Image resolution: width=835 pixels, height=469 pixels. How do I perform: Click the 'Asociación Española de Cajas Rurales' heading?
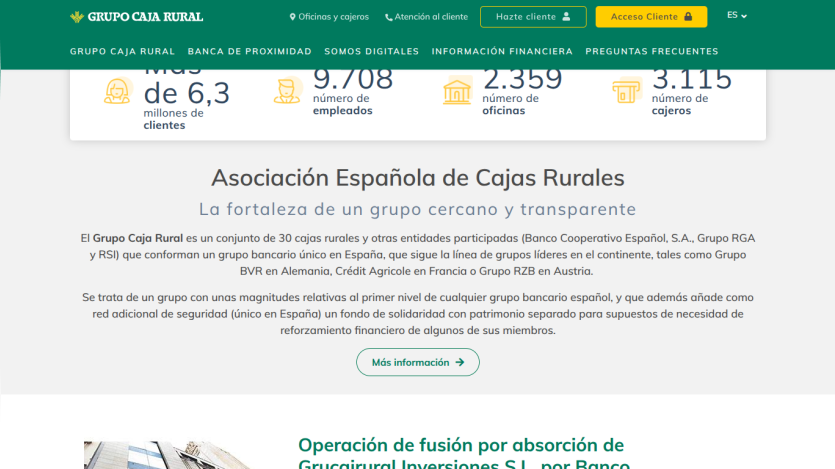point(418,178)
